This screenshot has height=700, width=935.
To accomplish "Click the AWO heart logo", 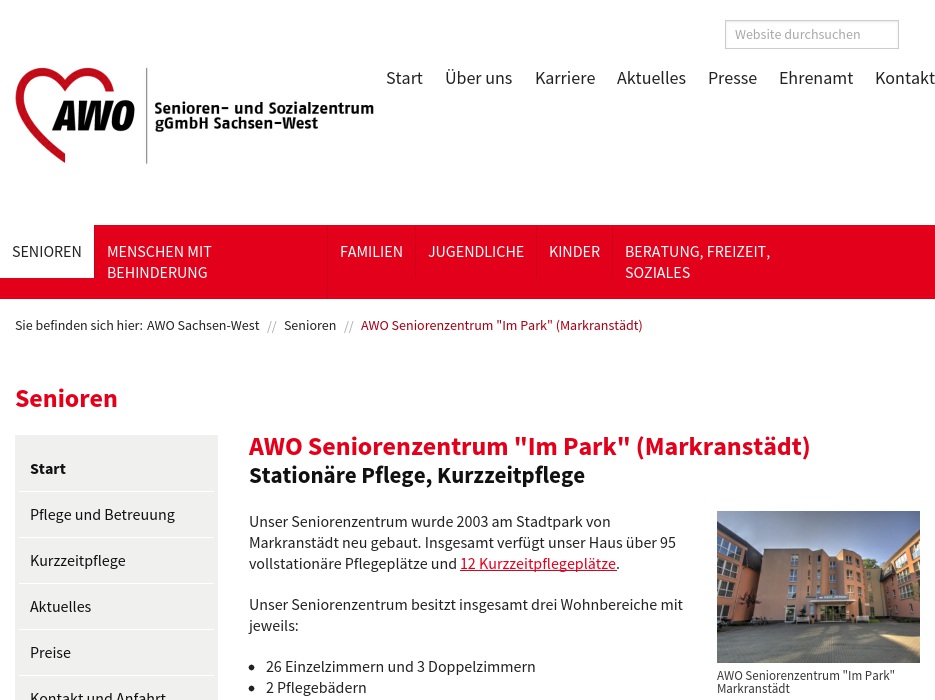I will point(75,114).
